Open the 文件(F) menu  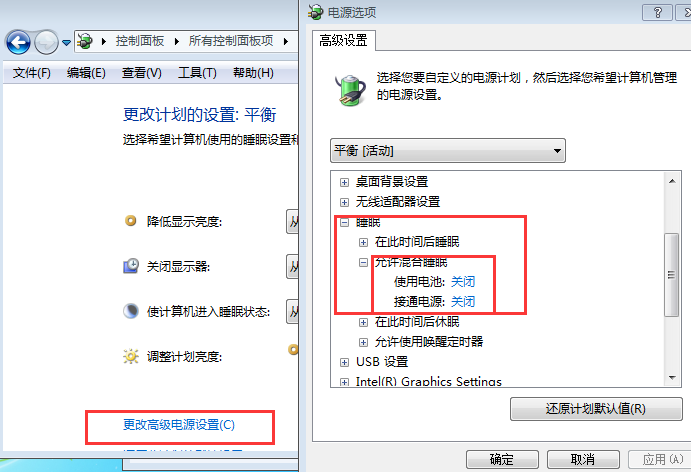coord(32,73)
